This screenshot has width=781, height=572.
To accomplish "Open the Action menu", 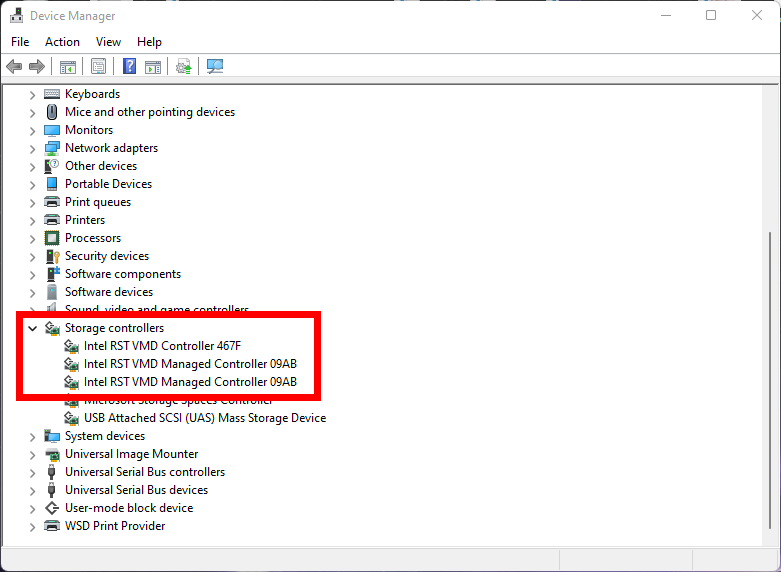I will (62, 42).
